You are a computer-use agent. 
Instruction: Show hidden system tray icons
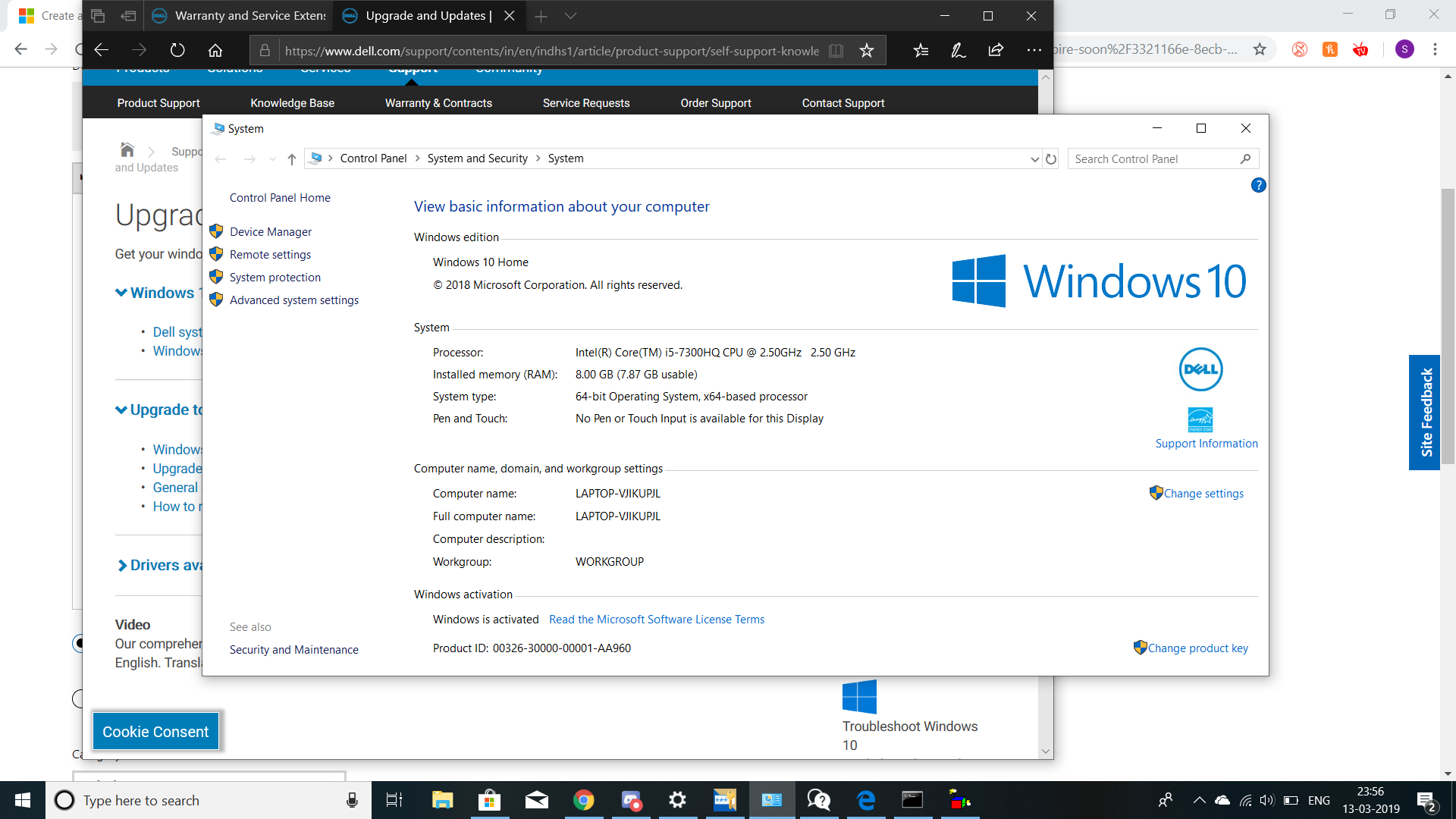click(1199, 800)
